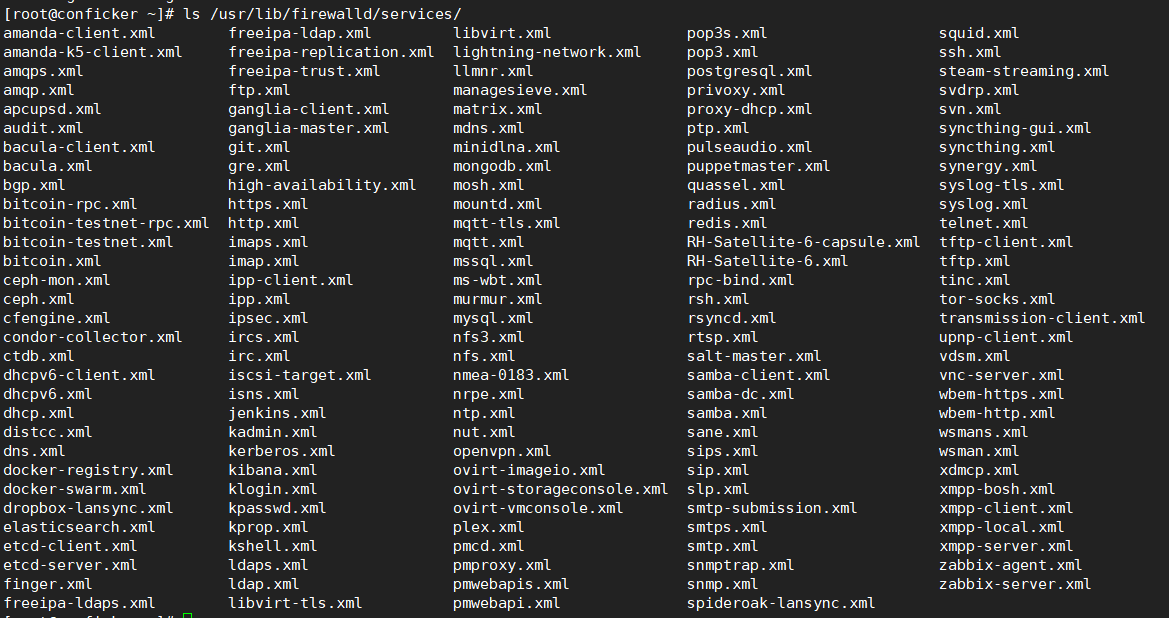Click the elasticsearch.xml filename
This screenshot has height=618, width=1169.
(79, 527)
